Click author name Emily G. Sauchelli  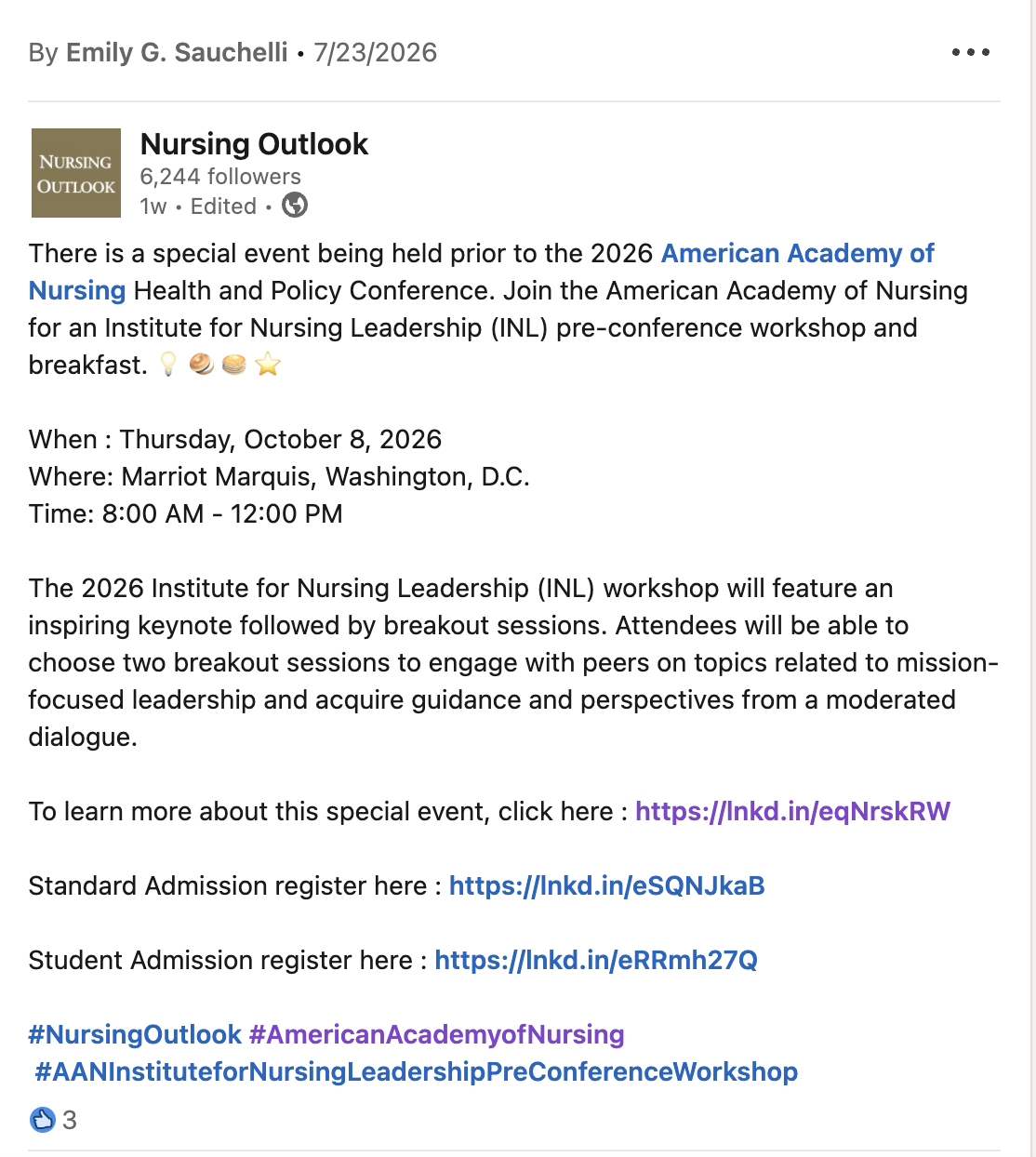(177, 52)
